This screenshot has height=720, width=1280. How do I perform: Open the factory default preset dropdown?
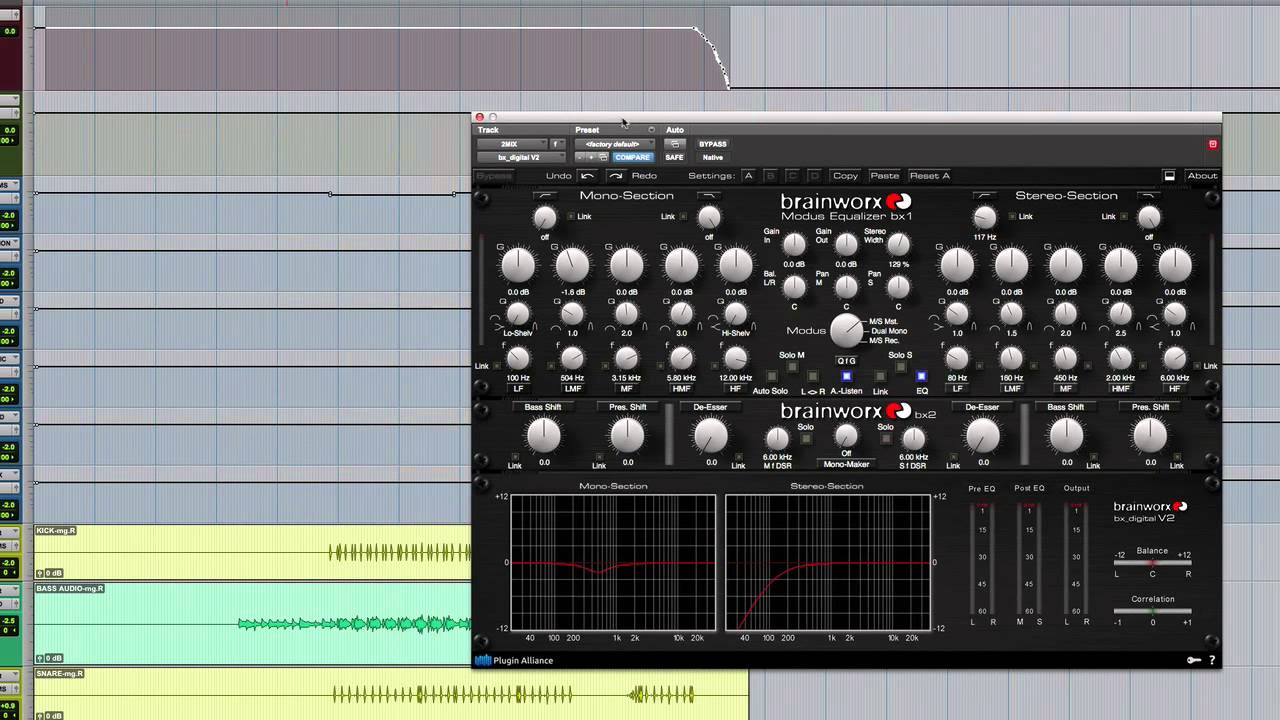[614, 144]
